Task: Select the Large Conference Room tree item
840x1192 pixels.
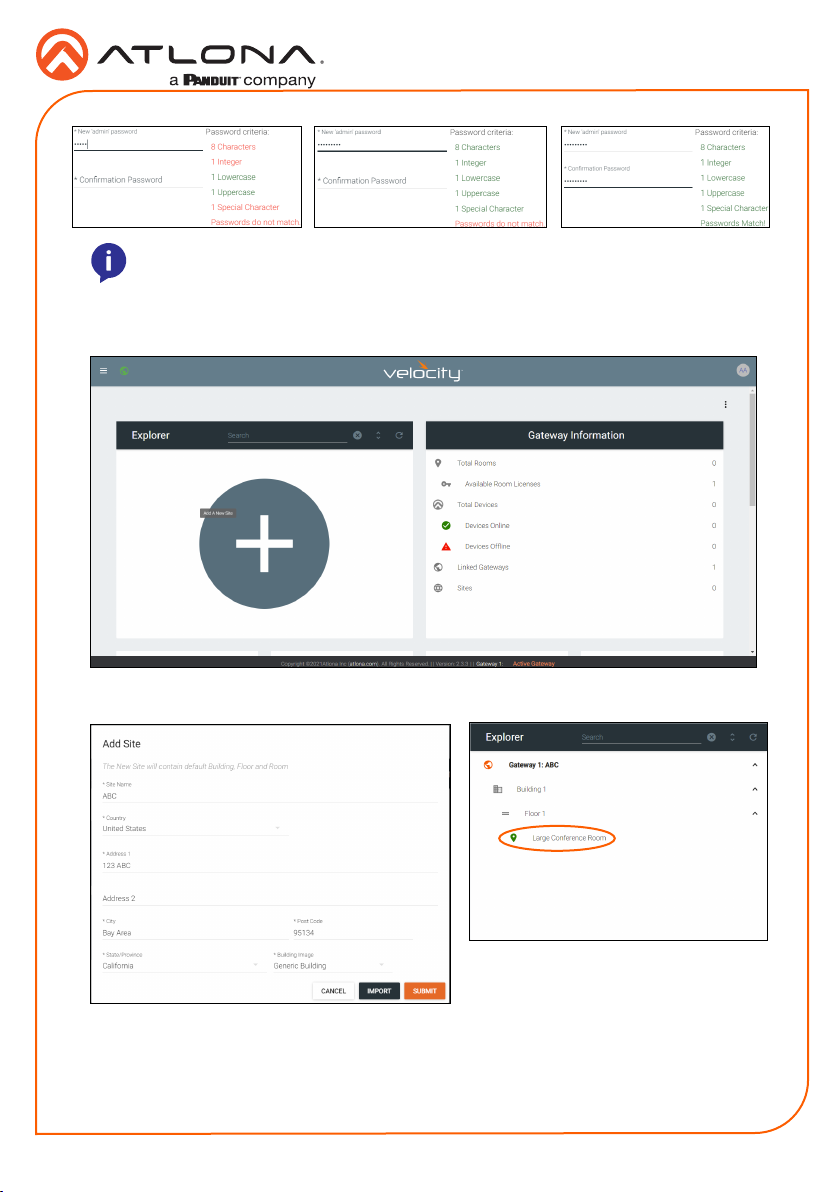Action: [569, 838]
